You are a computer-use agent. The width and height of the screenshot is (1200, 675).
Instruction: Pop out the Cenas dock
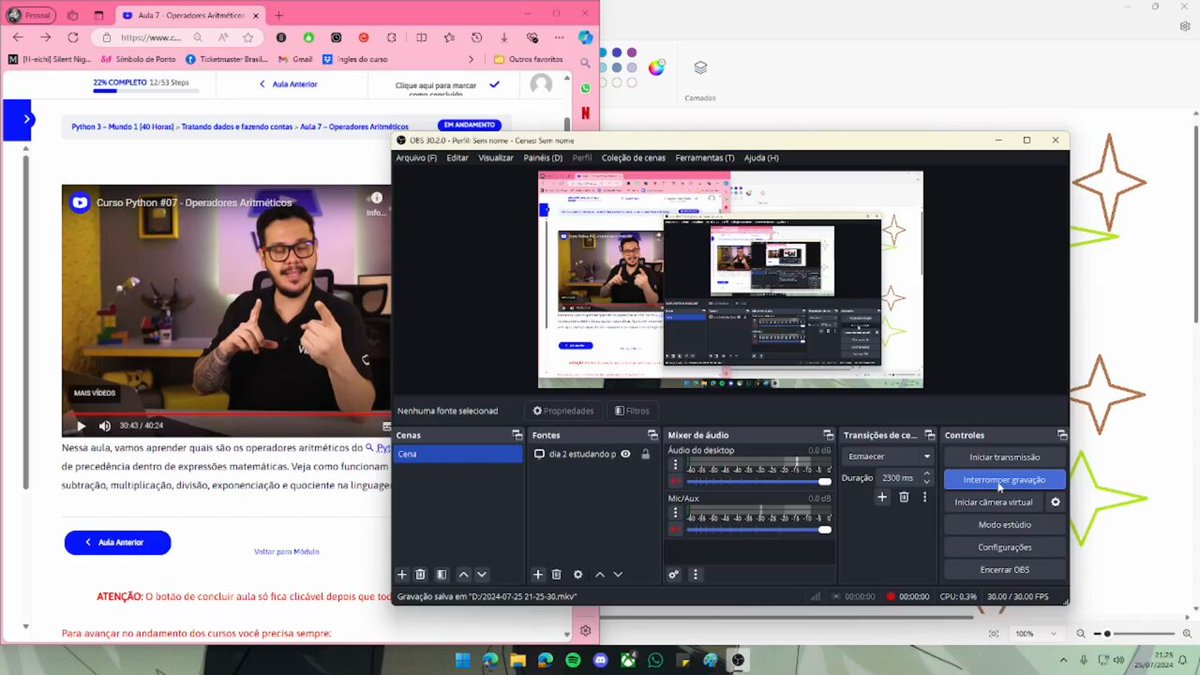click(517, 435)
